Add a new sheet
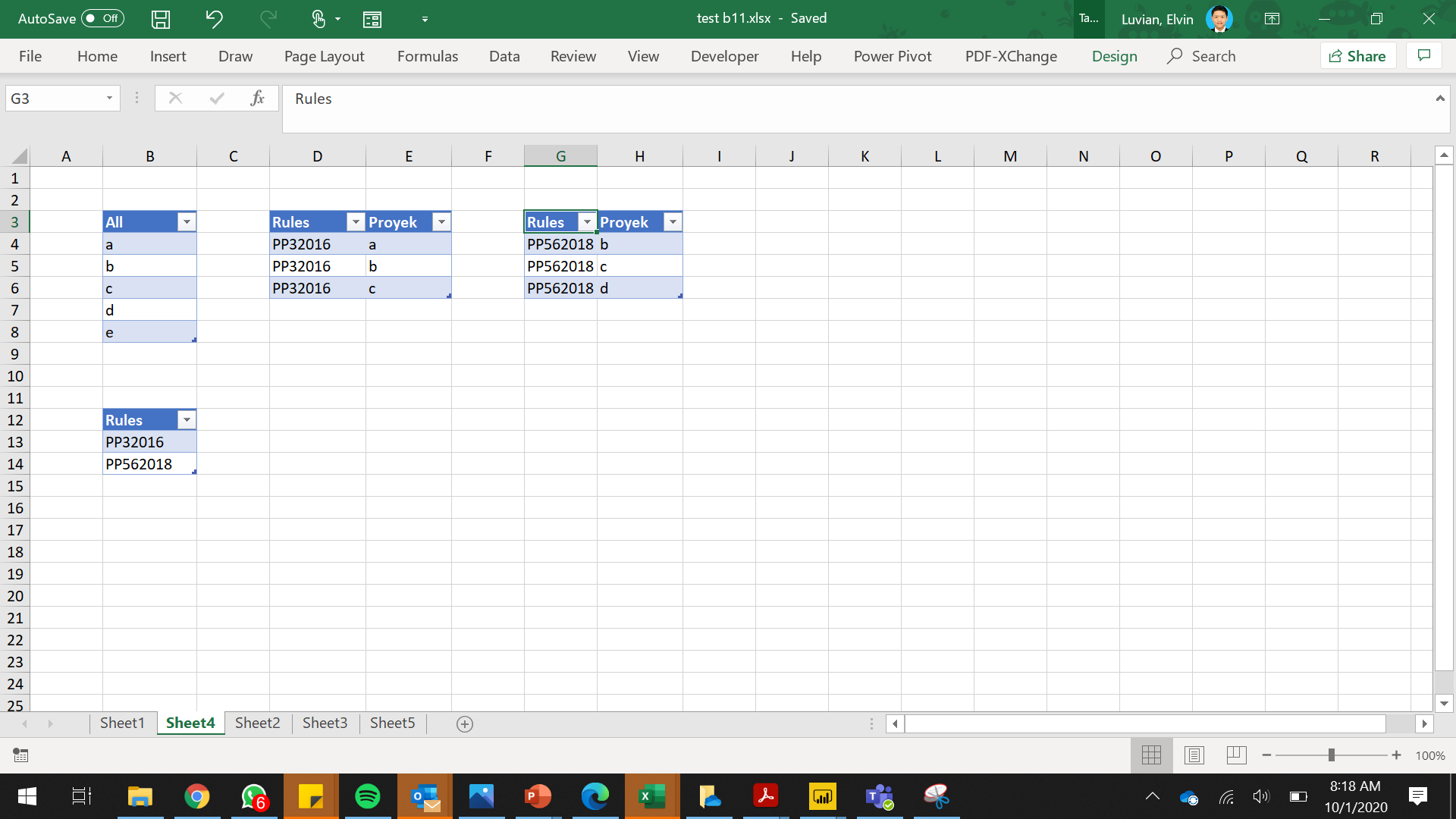The image size is (1456, 819). [465, 724]
